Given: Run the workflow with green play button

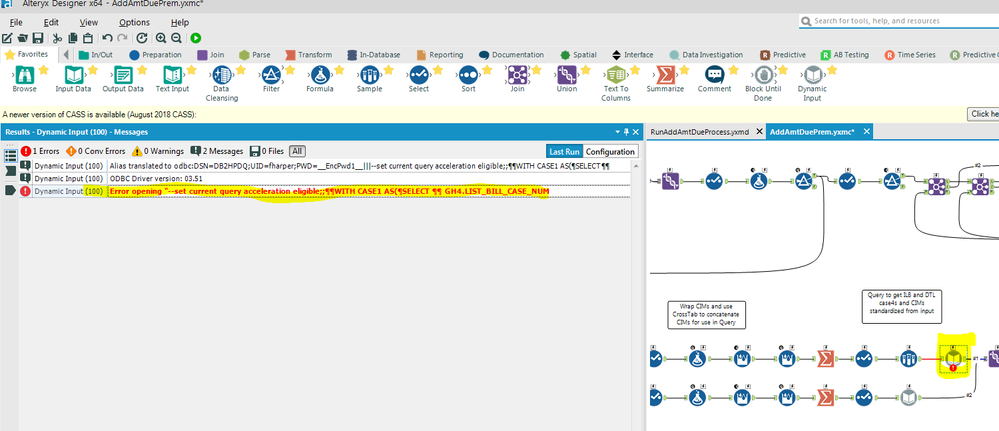Looking at the screenshot, I should pos(196,38).
